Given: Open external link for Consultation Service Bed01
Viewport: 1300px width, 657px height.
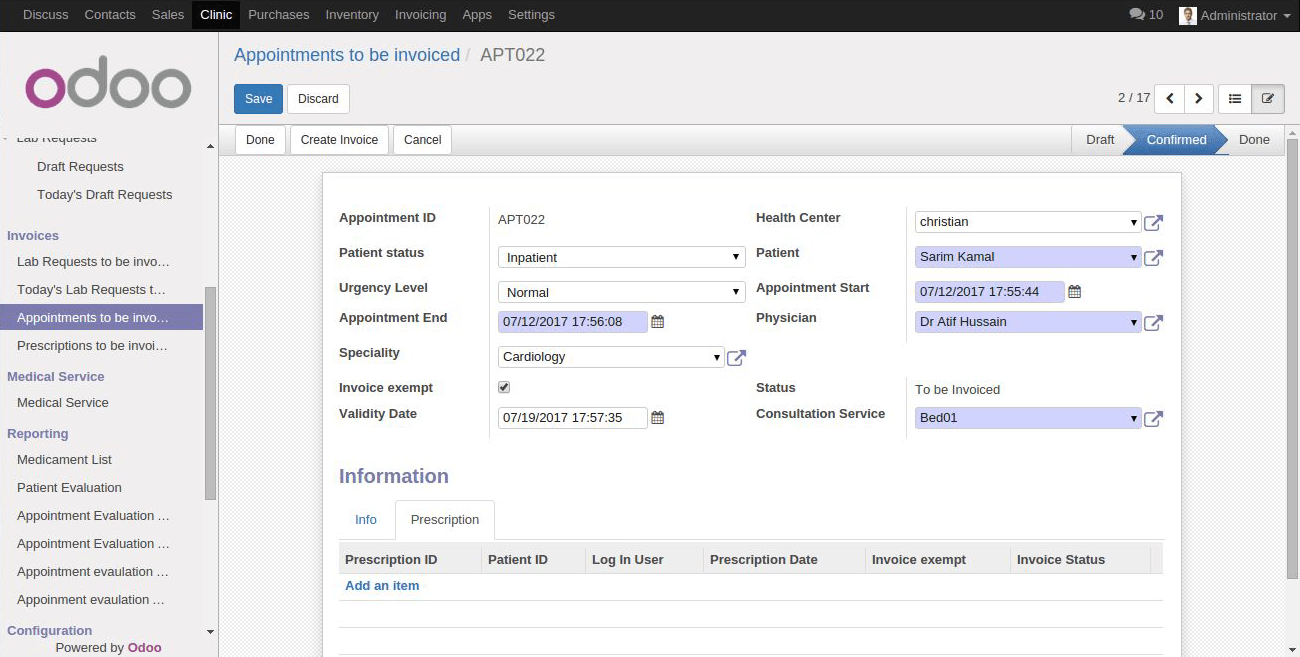Looking at the screenshot, I should coord(1153,419).
